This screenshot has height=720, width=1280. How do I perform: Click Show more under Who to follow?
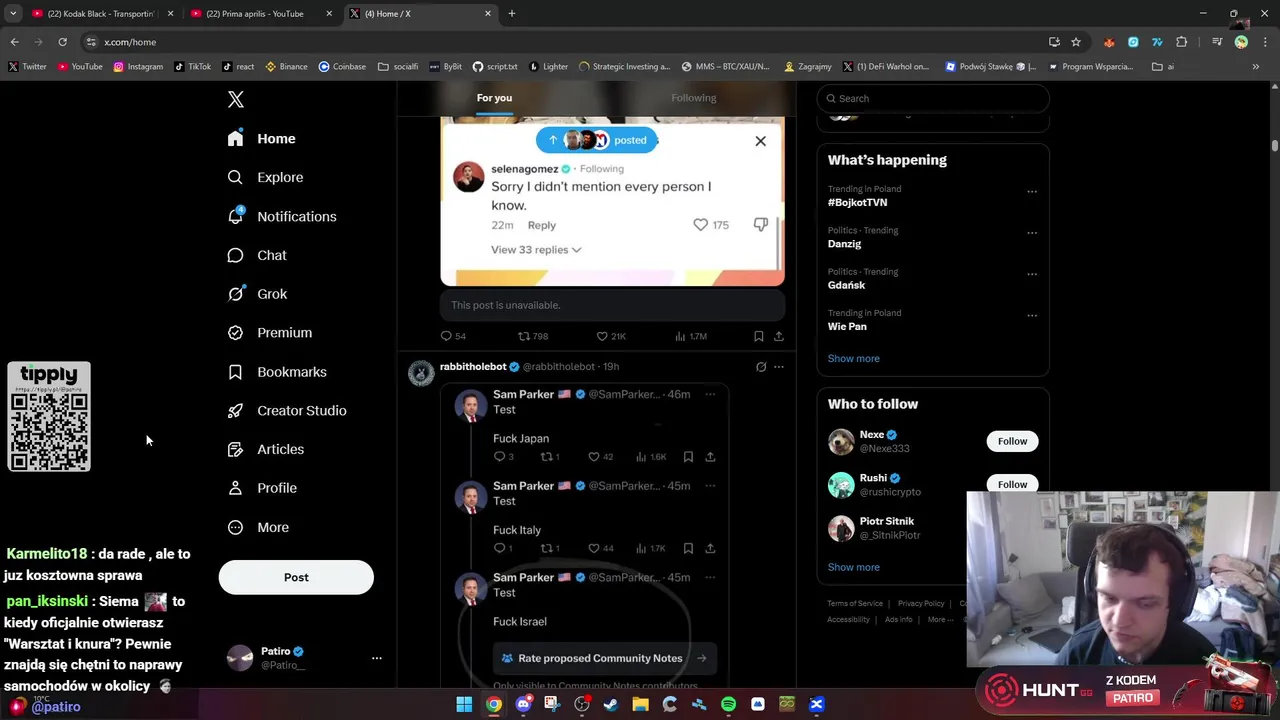pyautogui.click(x=854, y=567)
